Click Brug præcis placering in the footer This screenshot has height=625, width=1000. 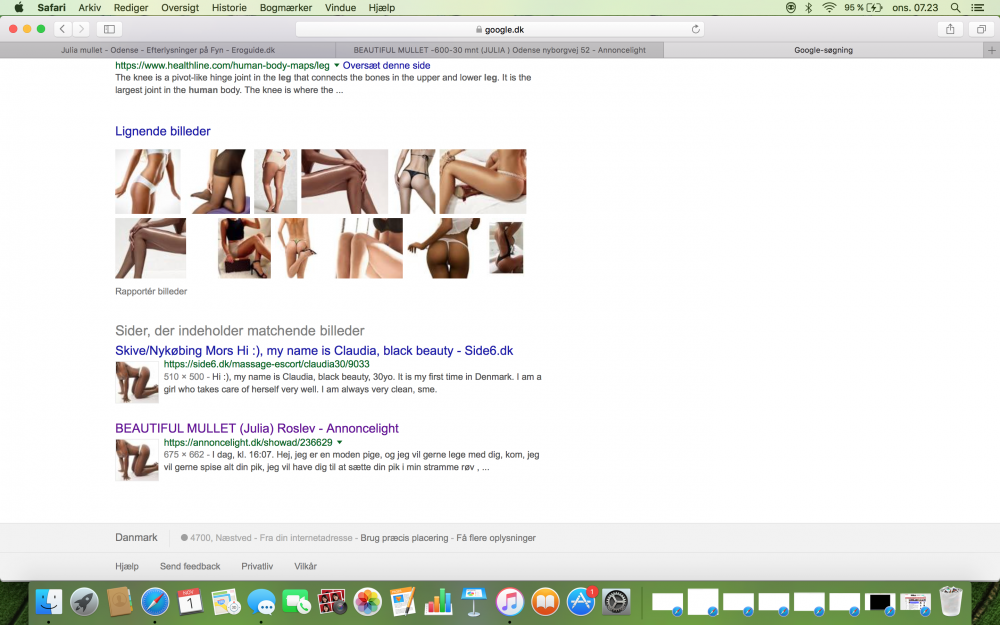(x=404, y=538)
